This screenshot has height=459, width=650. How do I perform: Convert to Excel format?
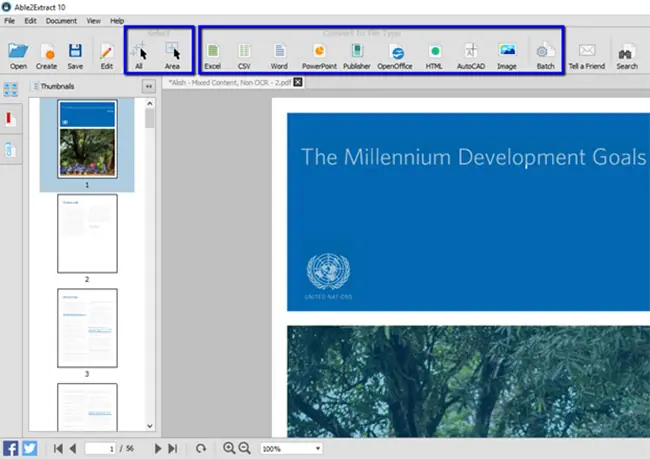pos(212,56)
